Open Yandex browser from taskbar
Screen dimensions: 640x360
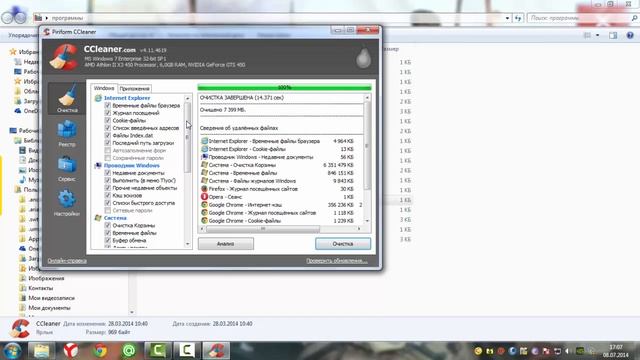point(71,351)
